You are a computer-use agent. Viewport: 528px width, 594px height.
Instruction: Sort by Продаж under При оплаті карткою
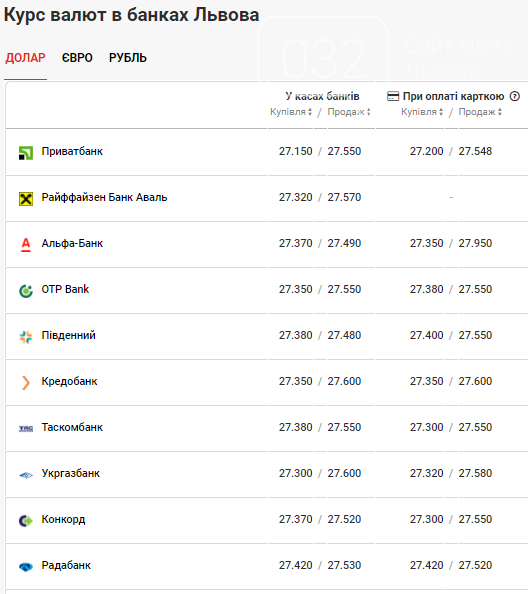click(480, 112)
